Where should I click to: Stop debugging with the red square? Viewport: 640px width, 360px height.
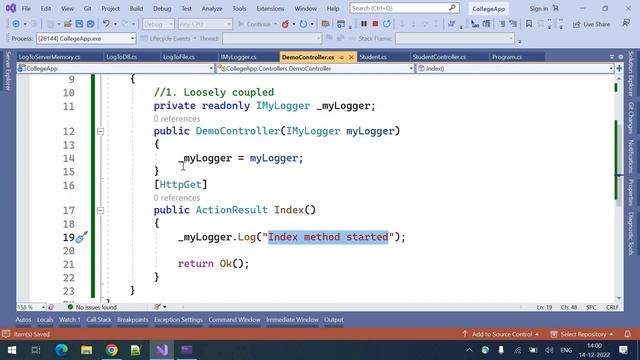[375, 24]
